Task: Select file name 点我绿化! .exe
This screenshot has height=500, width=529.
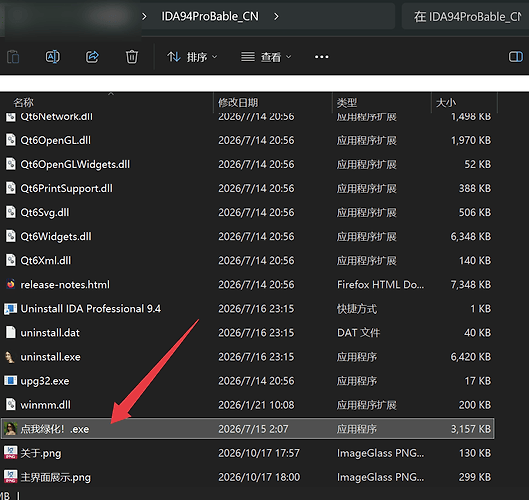Action: (55, 429)
